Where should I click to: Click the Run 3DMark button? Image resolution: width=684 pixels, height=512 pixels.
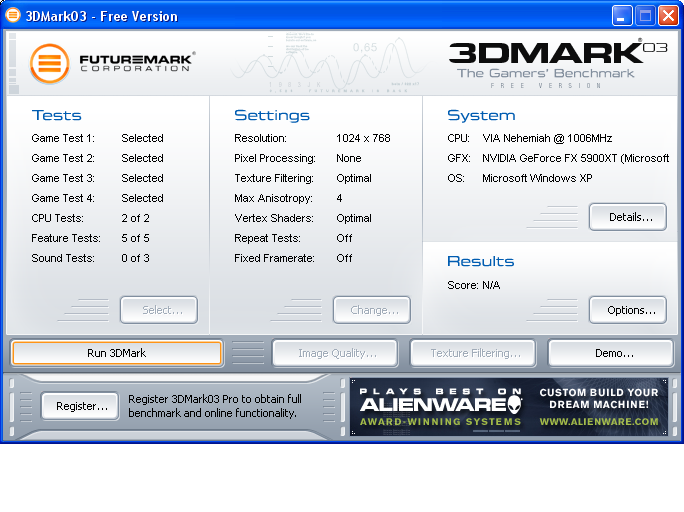(117, 353)
